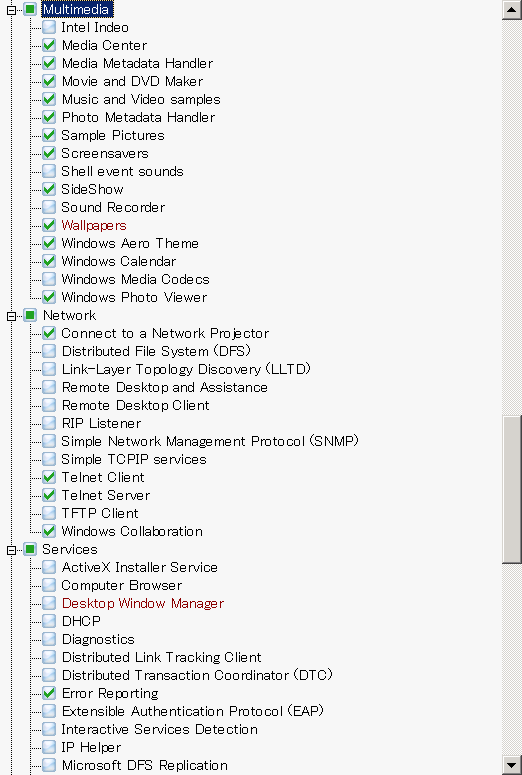This screenshot has height=775, width=522.
Task: Collapse the Services tree node
Action: [x=11, y=550]
